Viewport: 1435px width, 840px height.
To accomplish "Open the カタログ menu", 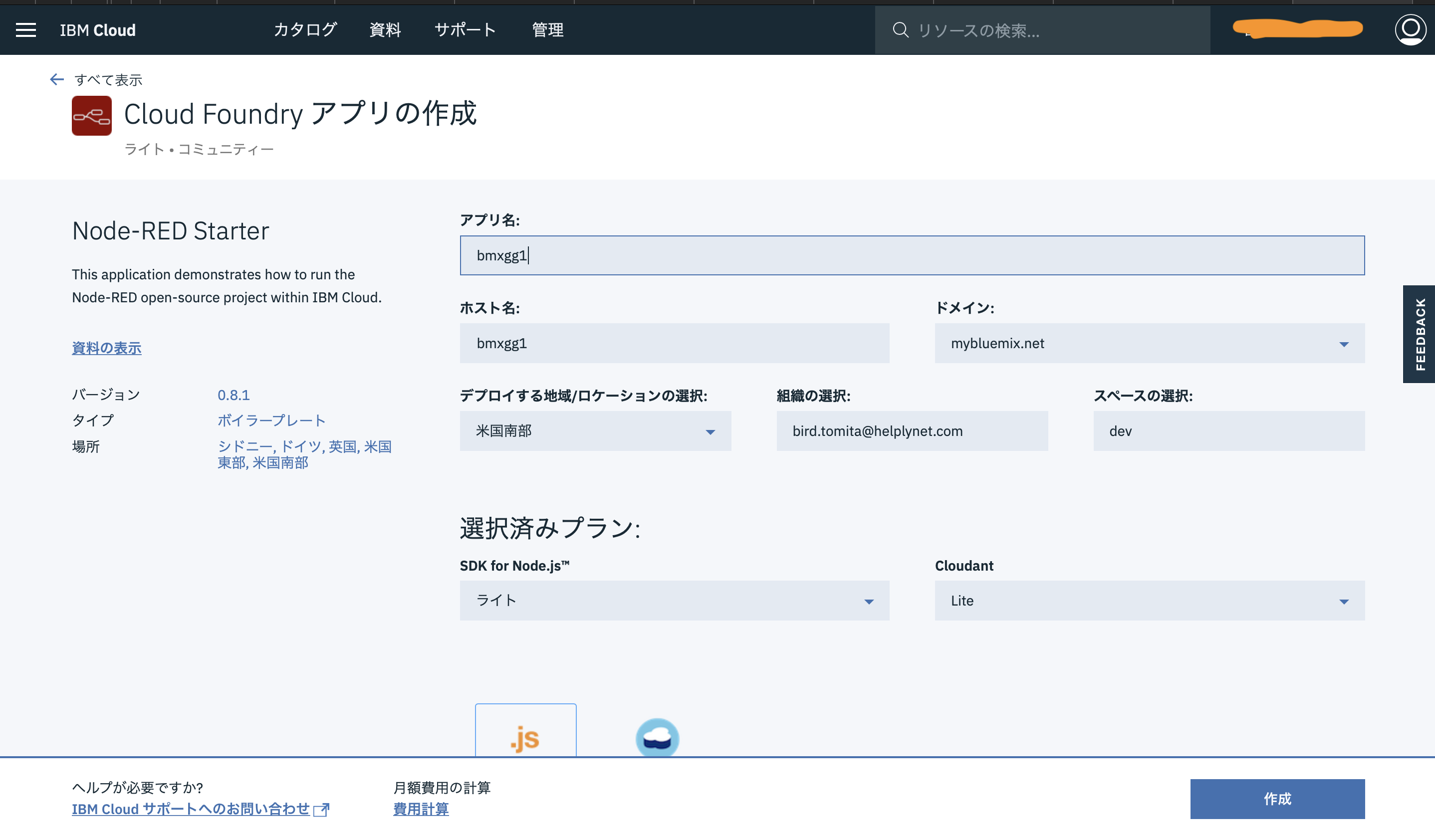I will (305, 29).
